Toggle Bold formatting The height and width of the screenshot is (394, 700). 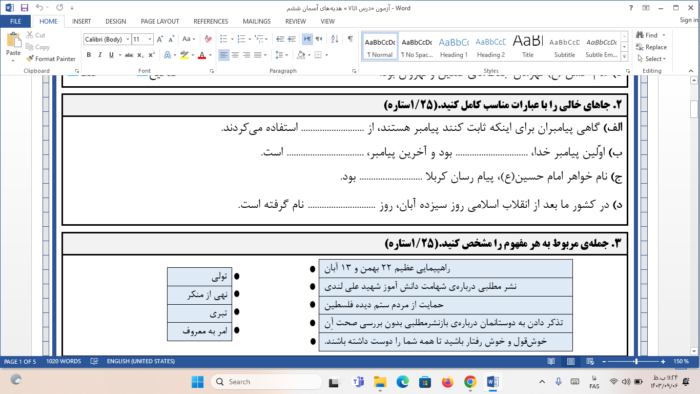tap(89, 55)
